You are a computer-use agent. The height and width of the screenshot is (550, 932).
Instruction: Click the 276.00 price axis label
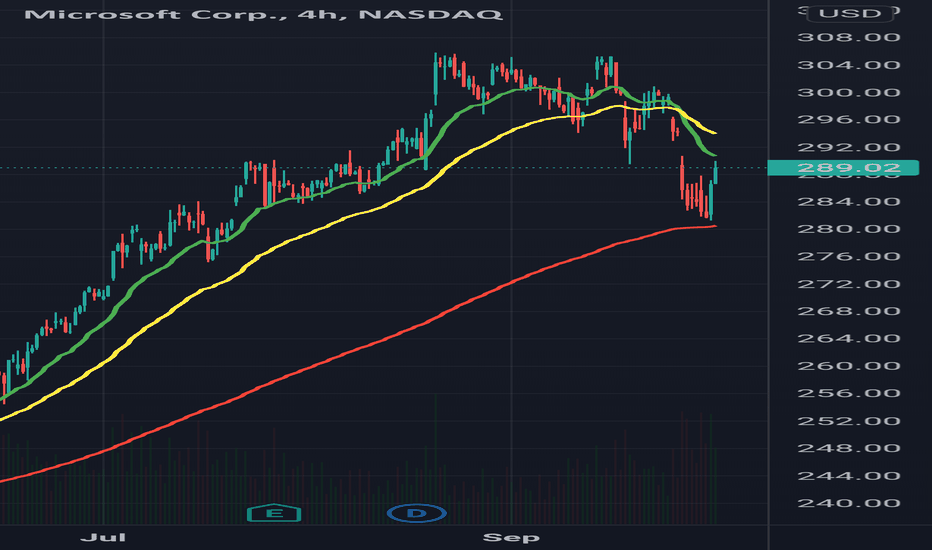(x=849, y=256)
